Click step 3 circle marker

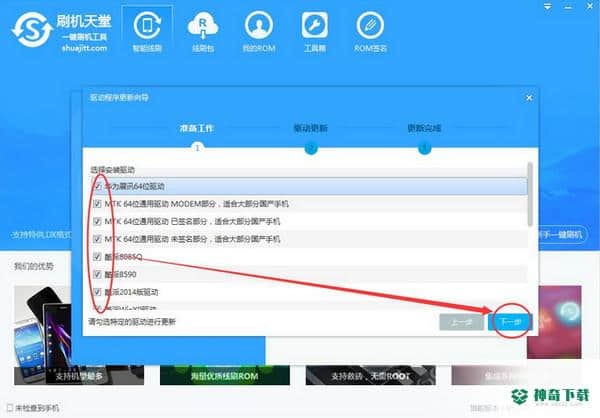[424, 148]
